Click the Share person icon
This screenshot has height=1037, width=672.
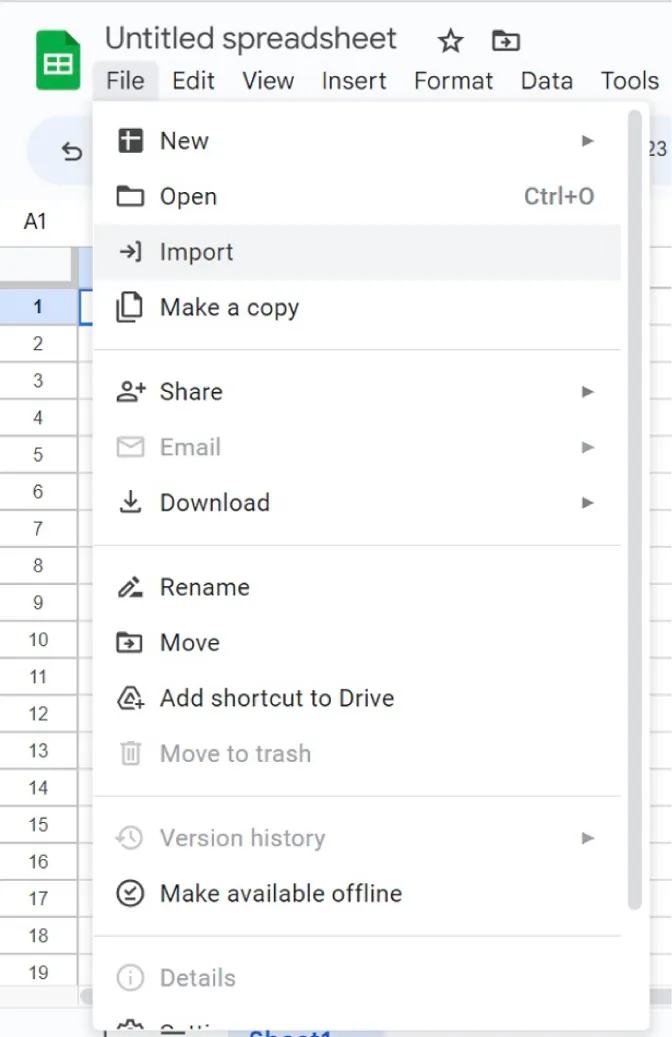130,391
